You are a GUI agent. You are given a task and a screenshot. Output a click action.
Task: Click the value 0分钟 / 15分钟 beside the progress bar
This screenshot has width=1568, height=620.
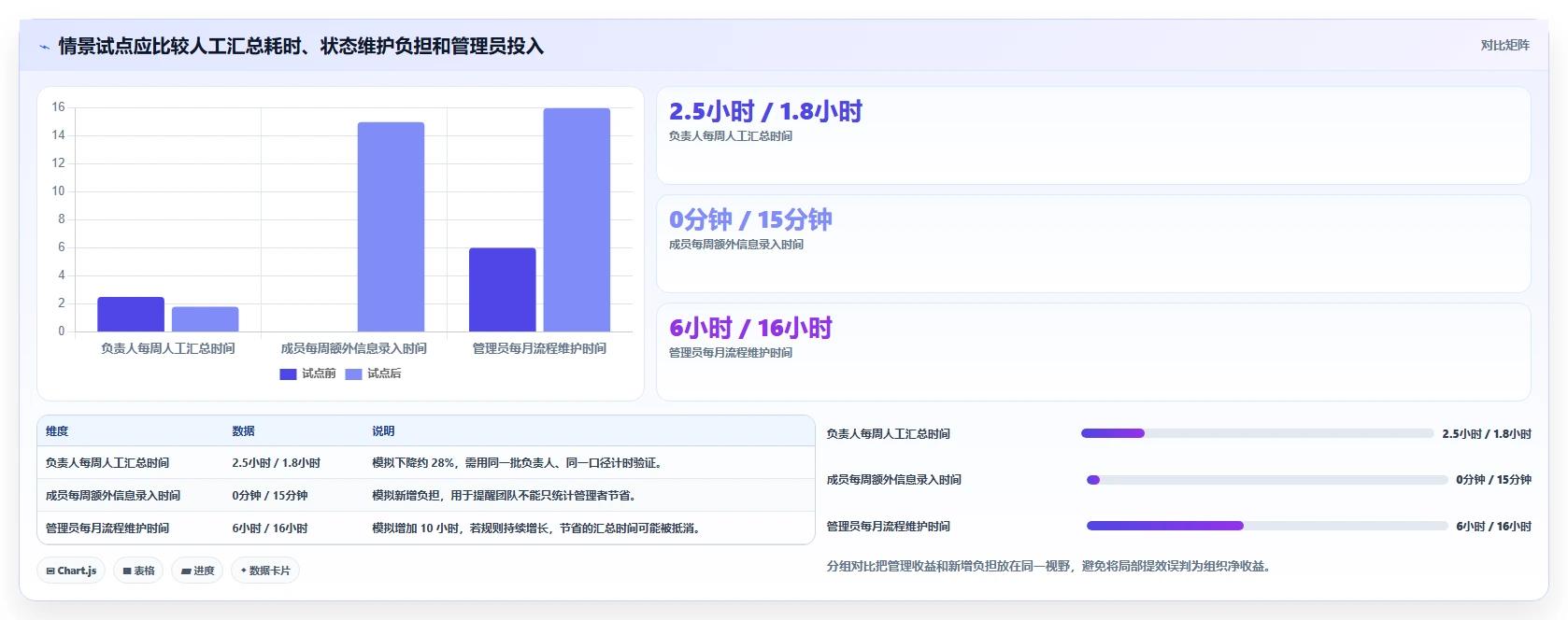point(1493,480)
